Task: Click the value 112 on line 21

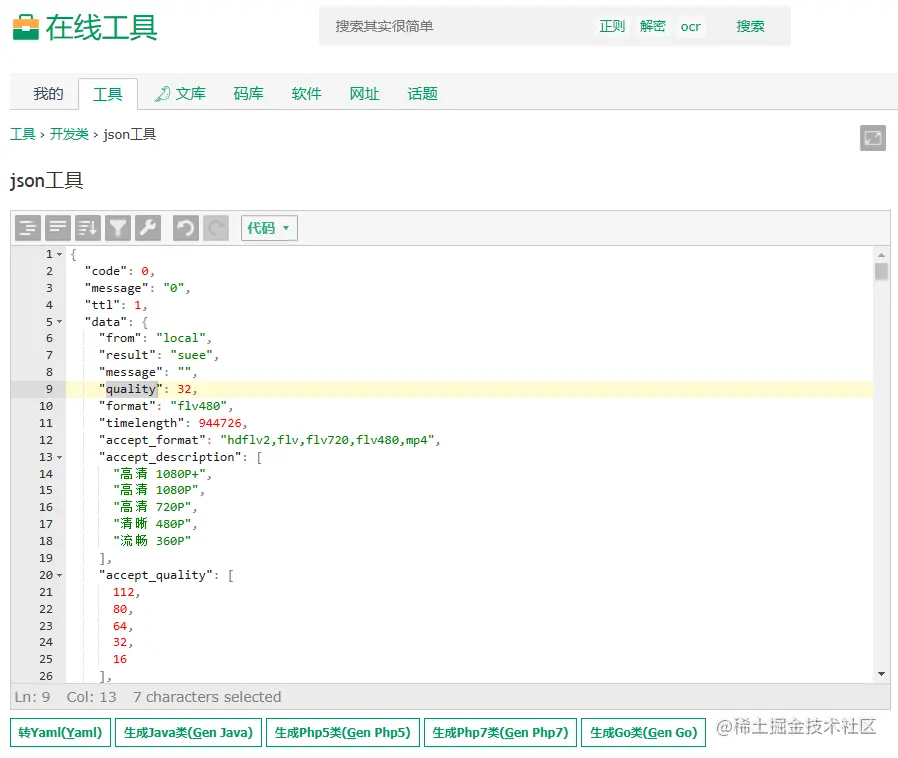Action: click(123, 593)
